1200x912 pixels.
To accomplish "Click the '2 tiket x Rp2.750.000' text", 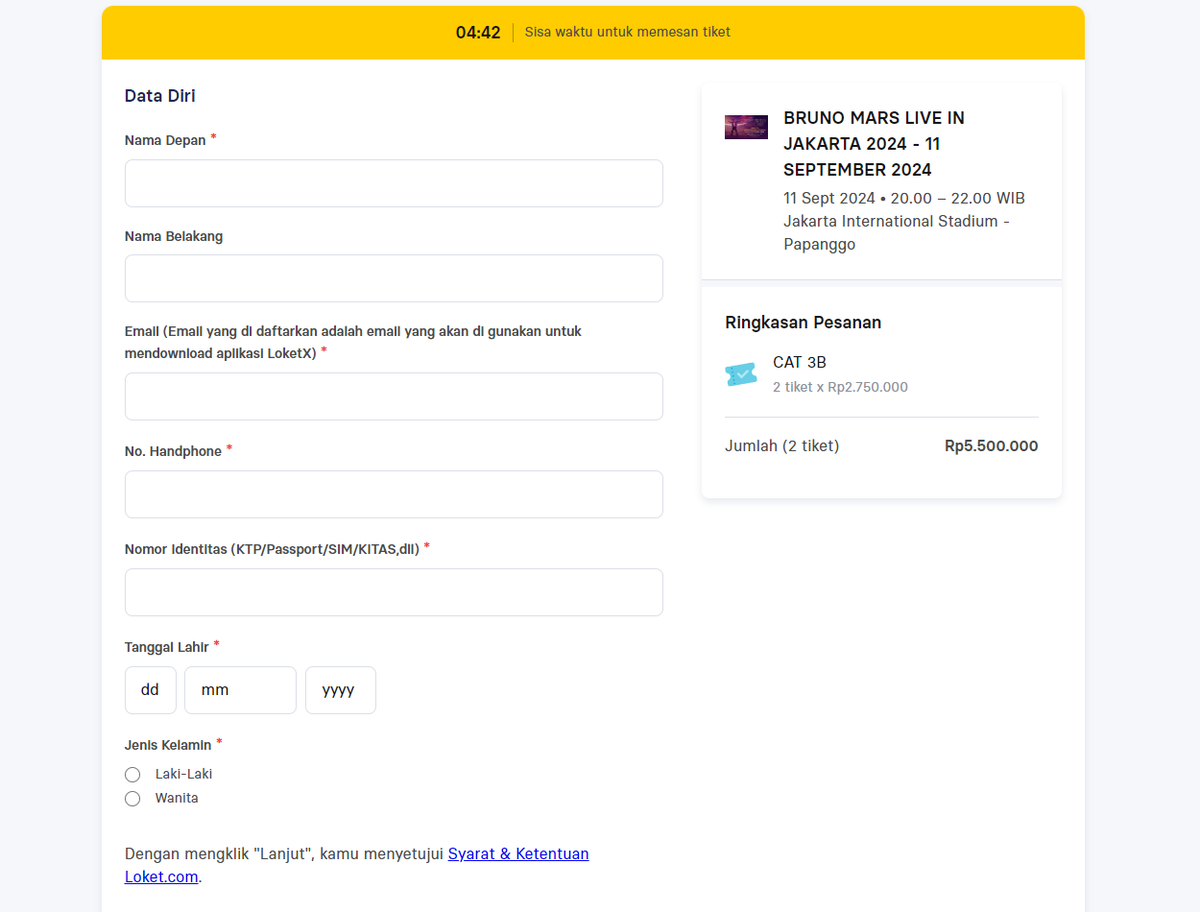I will coord(840,387).
